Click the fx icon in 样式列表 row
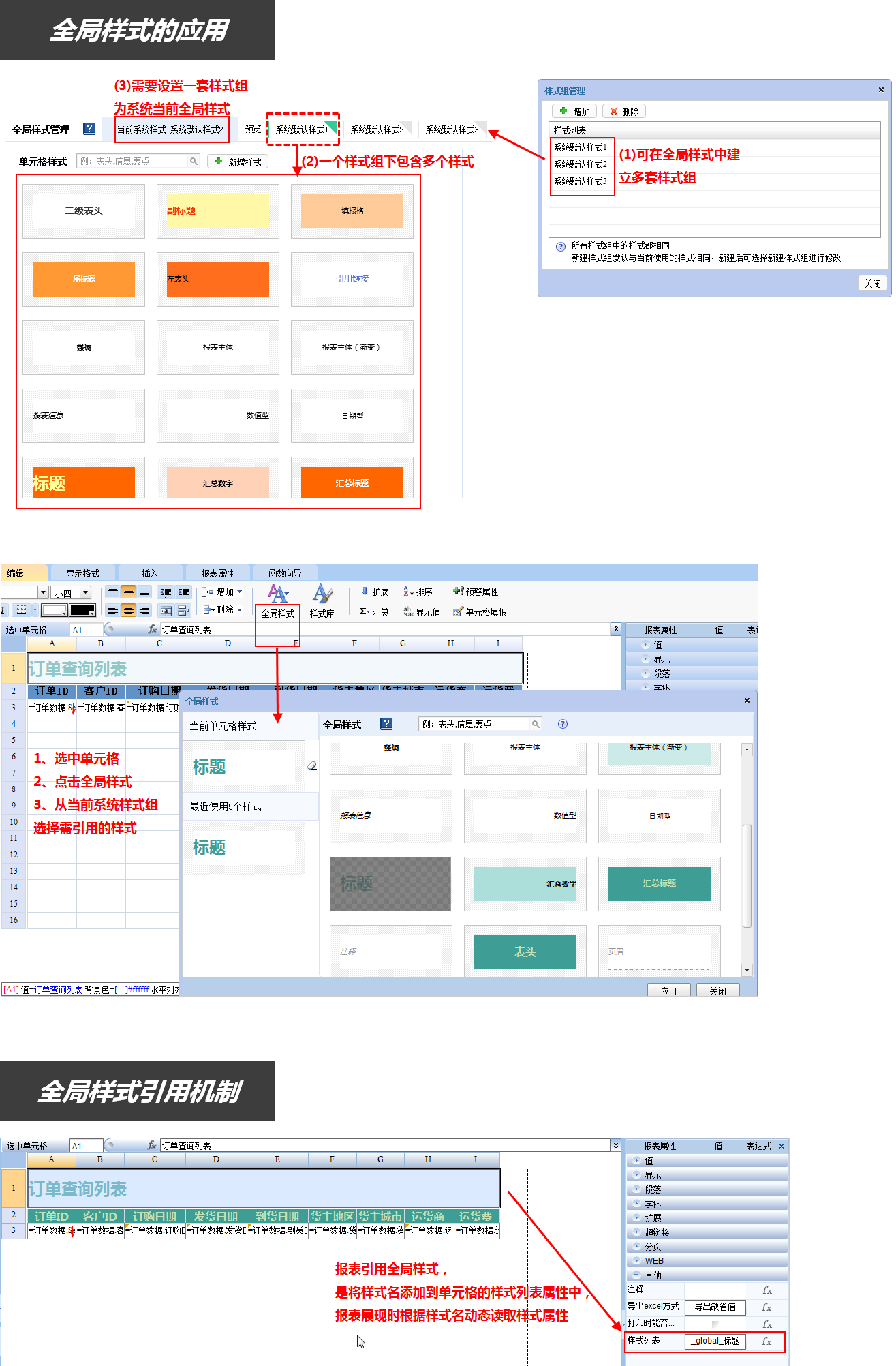 pos(767,1341)
